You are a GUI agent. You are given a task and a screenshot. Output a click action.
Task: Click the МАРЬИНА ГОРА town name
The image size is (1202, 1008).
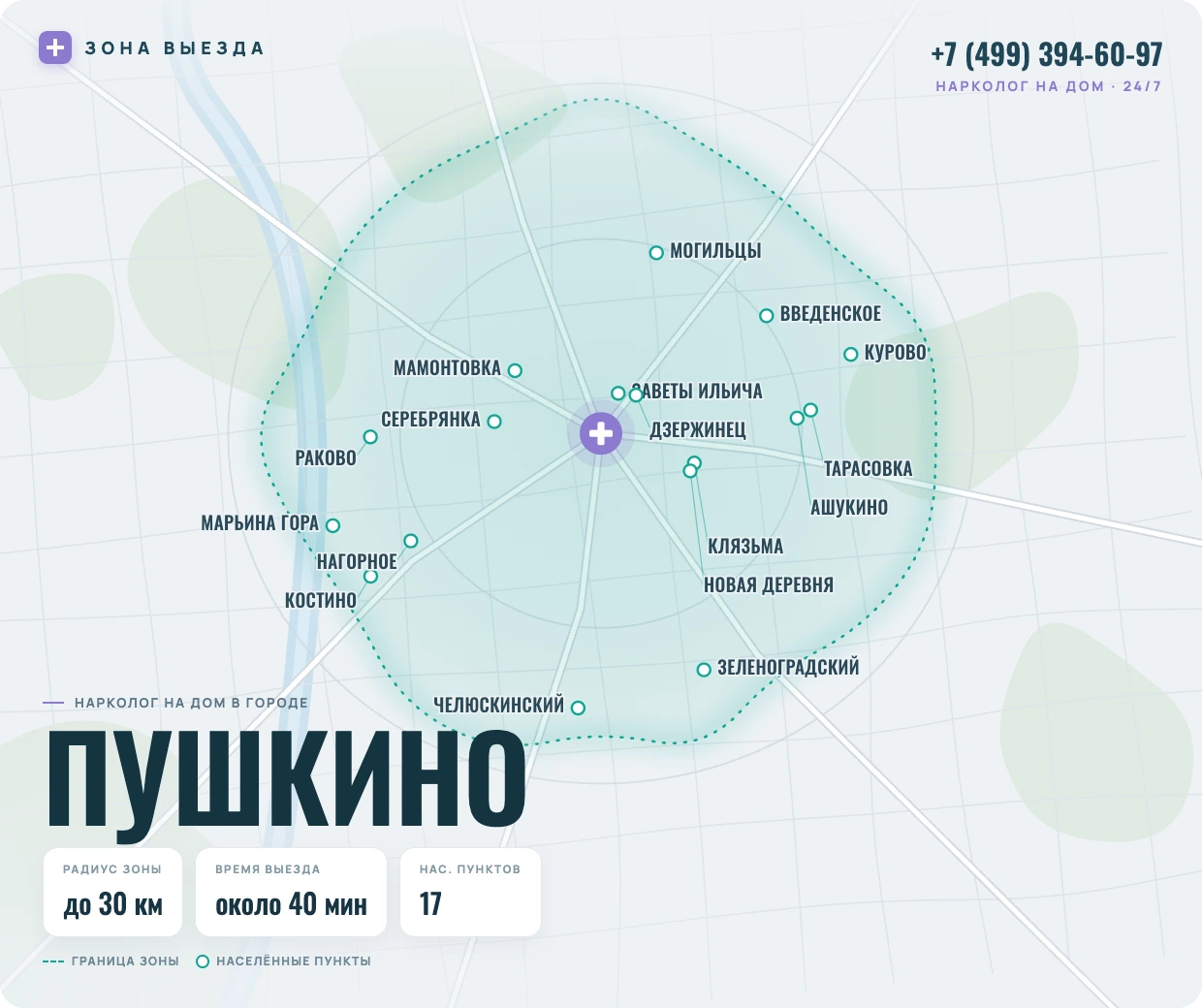click(x=260, y=523)
